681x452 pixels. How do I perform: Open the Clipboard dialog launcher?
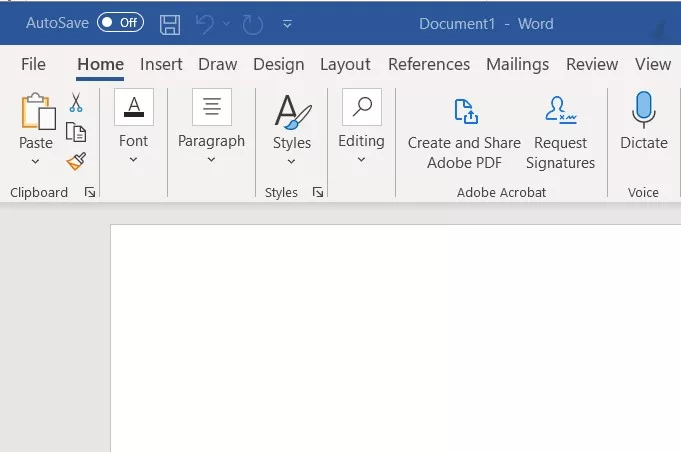click(x=90, y=192)
